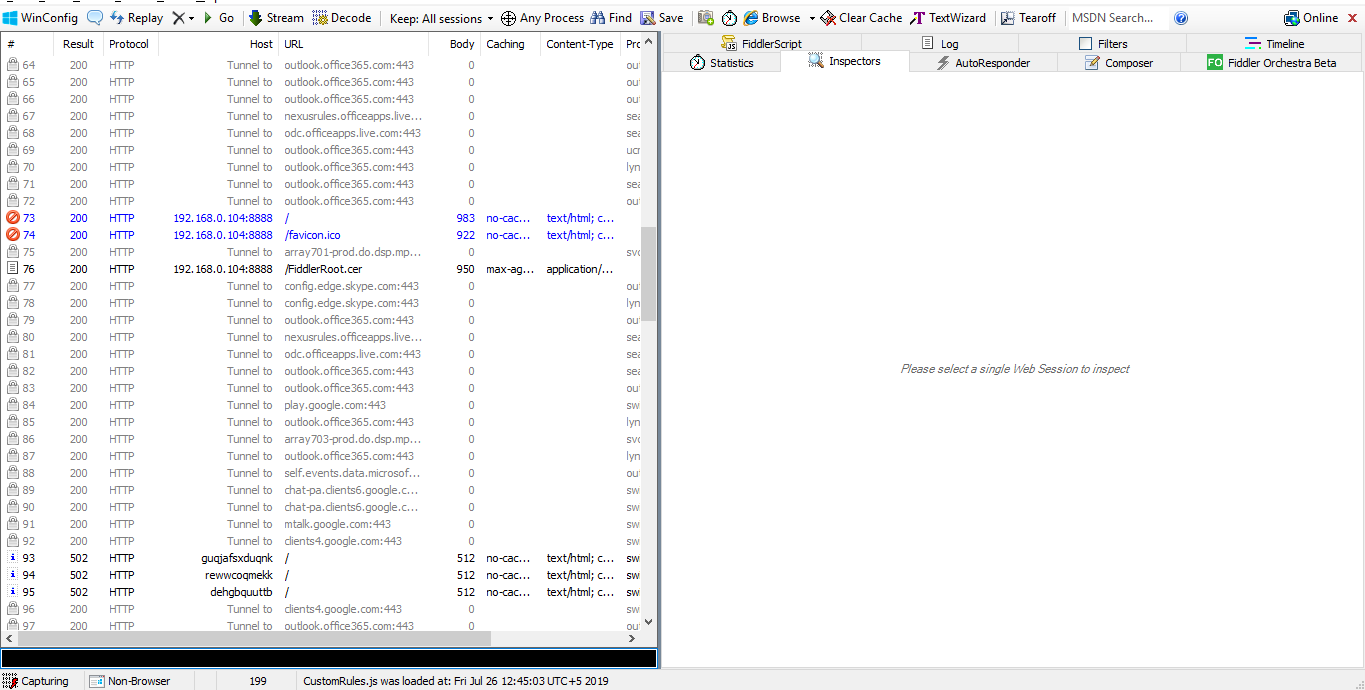Select play.google.com:443 session
Image resolution: width=1365 pixels, height=690 pixels.
click(335, 405)
